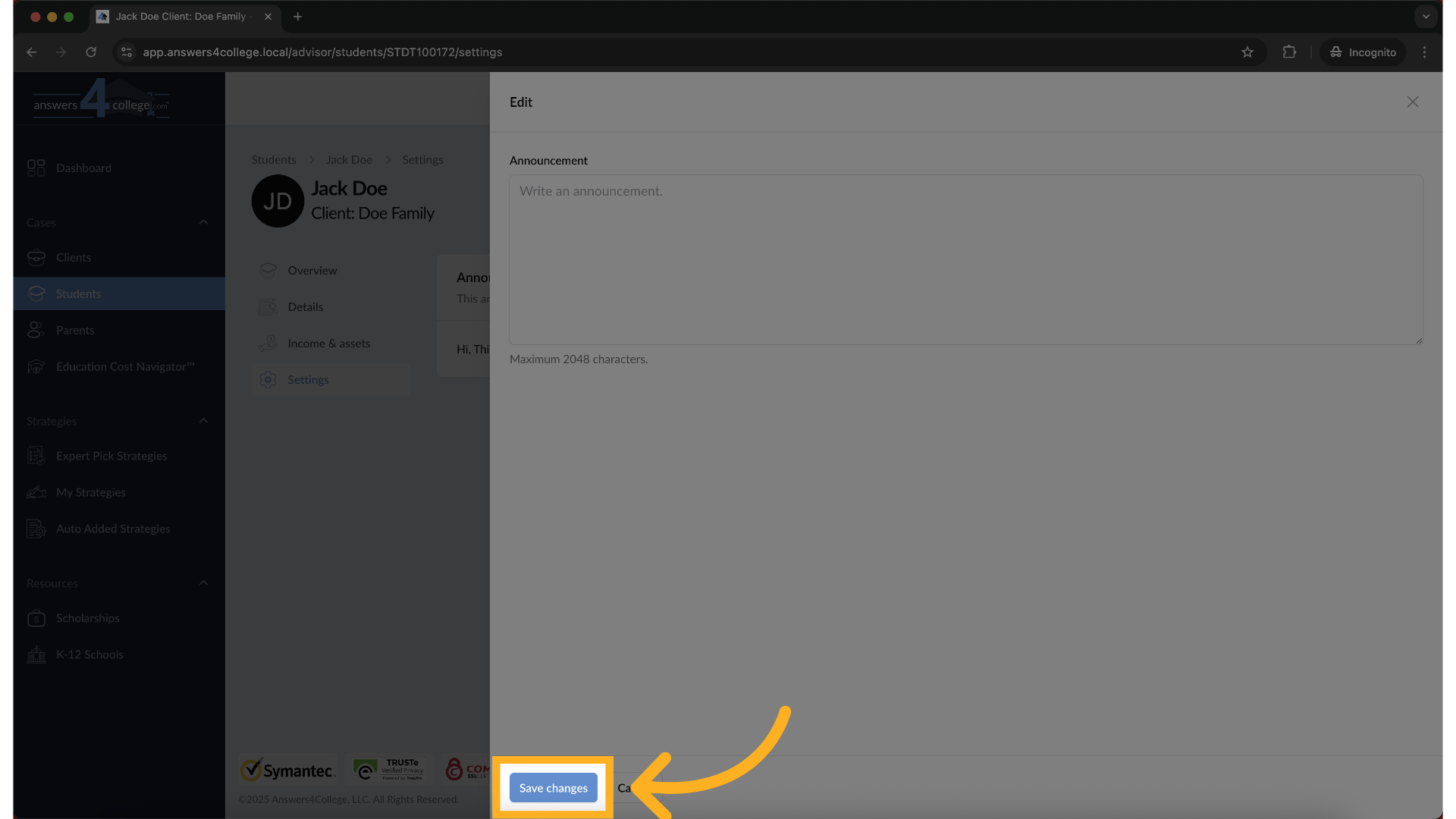
Task: Open the Details tab for Jack Doe
Action: tap(306, 306)
